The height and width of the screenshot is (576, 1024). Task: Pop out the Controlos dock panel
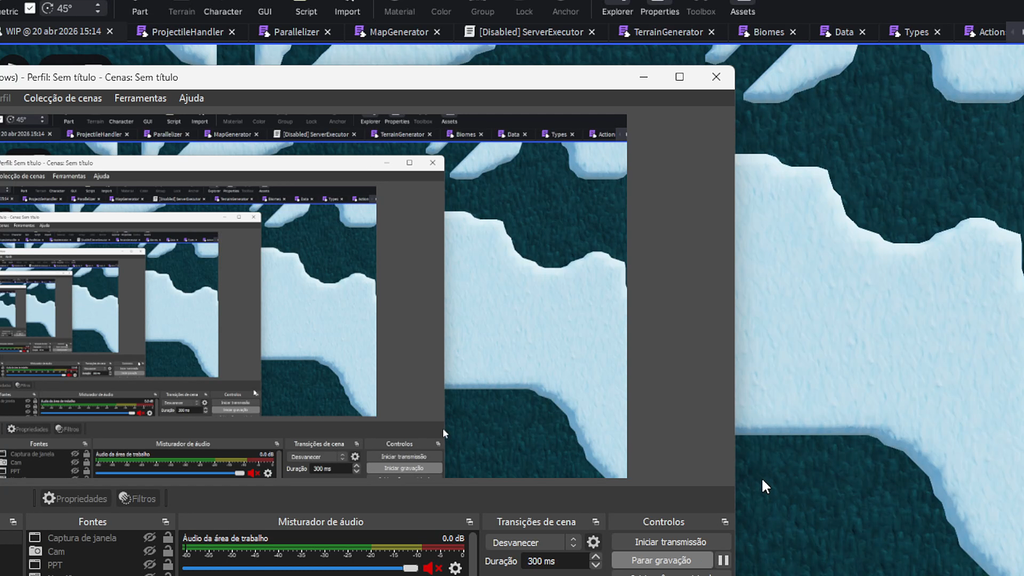pyautogui.click(x=724, y=522)
